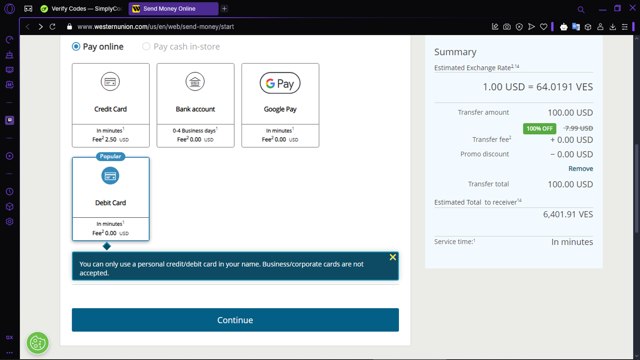Choose the Google Pay payment option

click(280, 105)
